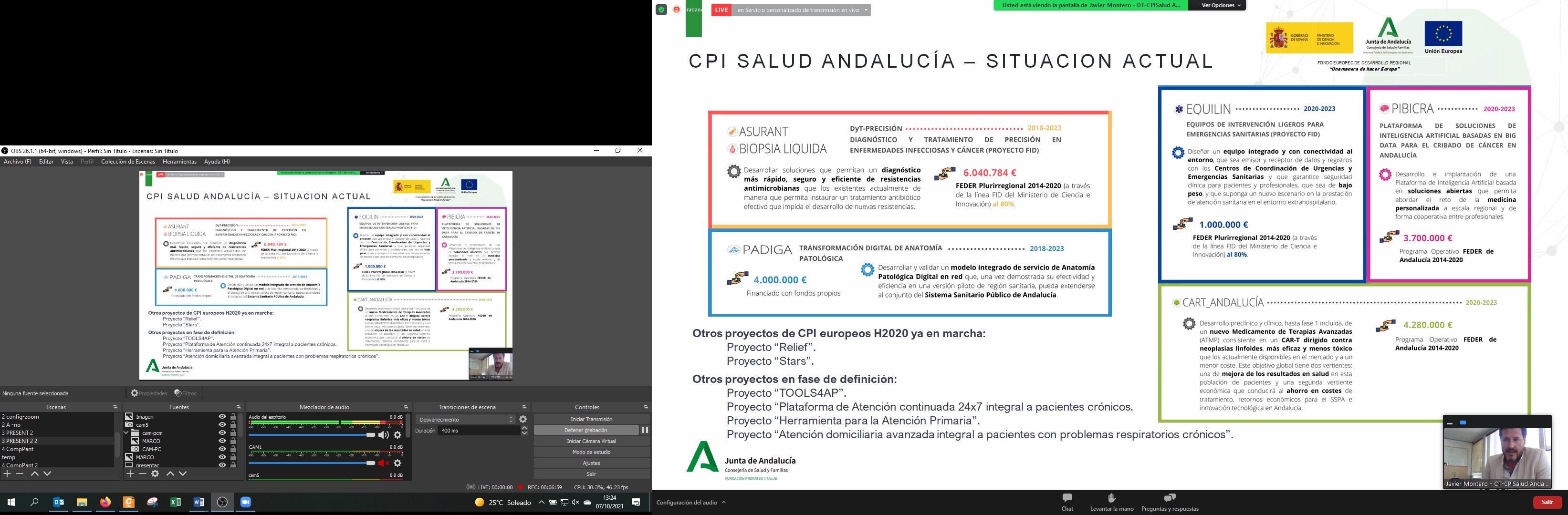Open the Herramientas menu
This screenshot has width=1568, height=515.
pos(179,162)
